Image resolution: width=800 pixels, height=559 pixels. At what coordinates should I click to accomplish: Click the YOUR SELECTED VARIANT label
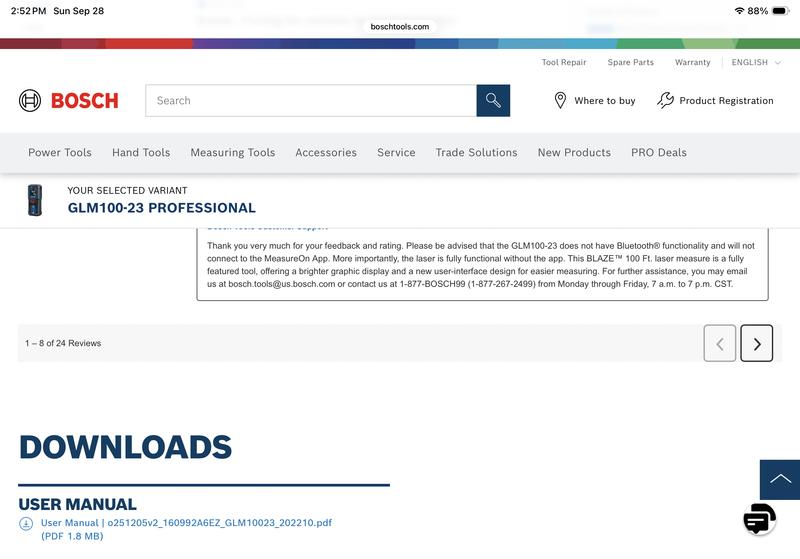[127, 190]
